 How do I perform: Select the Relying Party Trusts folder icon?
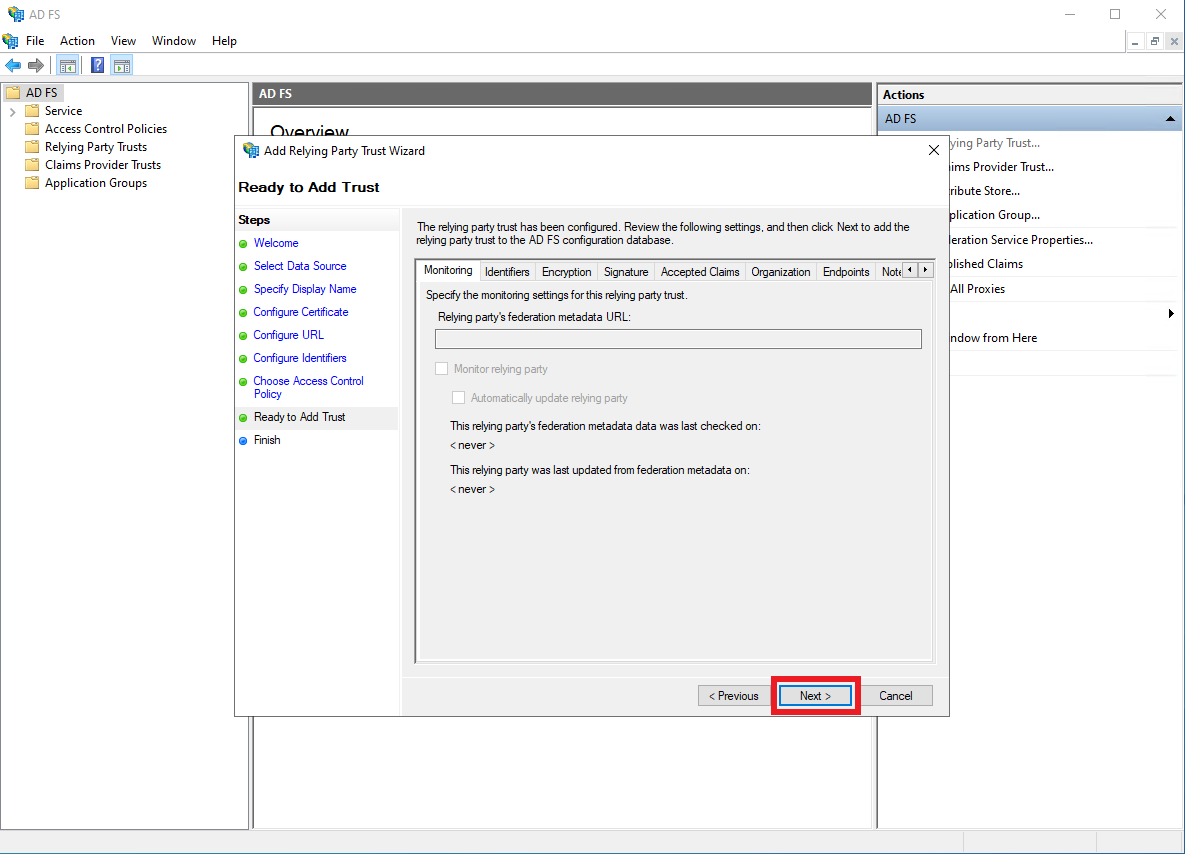tap(32, 147)
